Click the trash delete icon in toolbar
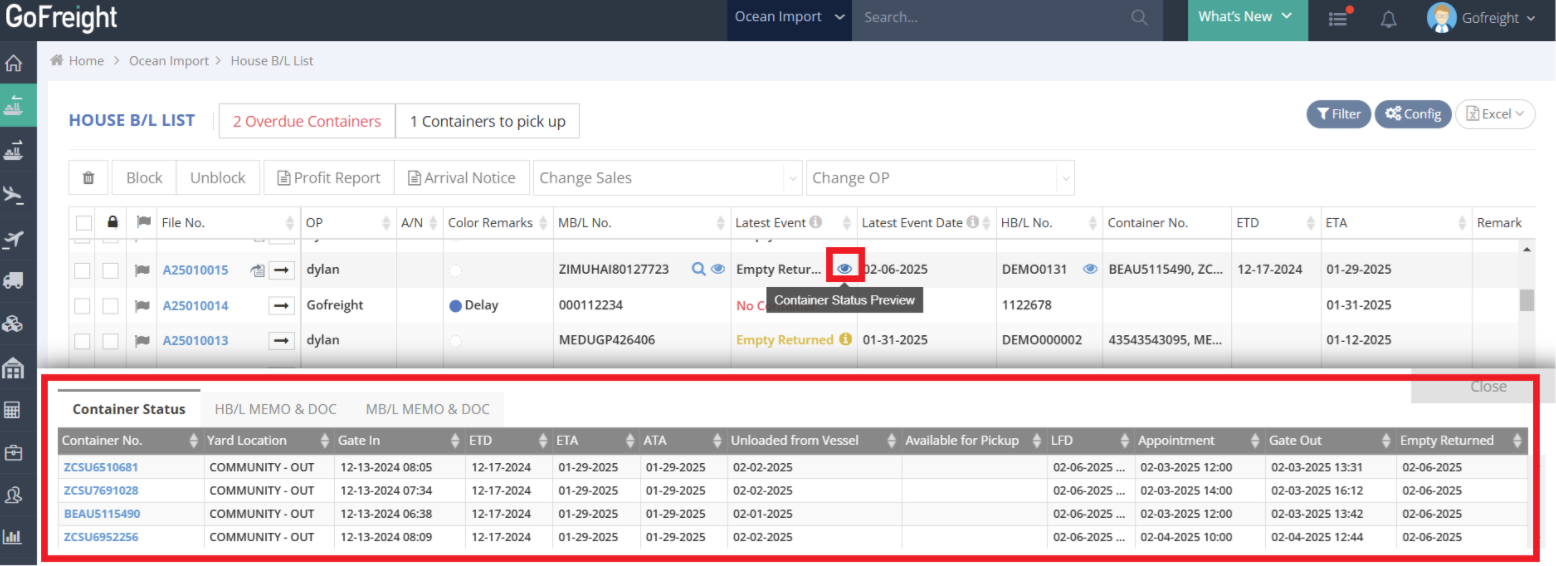Viewport: 1556px width, 566px height. [89, 178]
